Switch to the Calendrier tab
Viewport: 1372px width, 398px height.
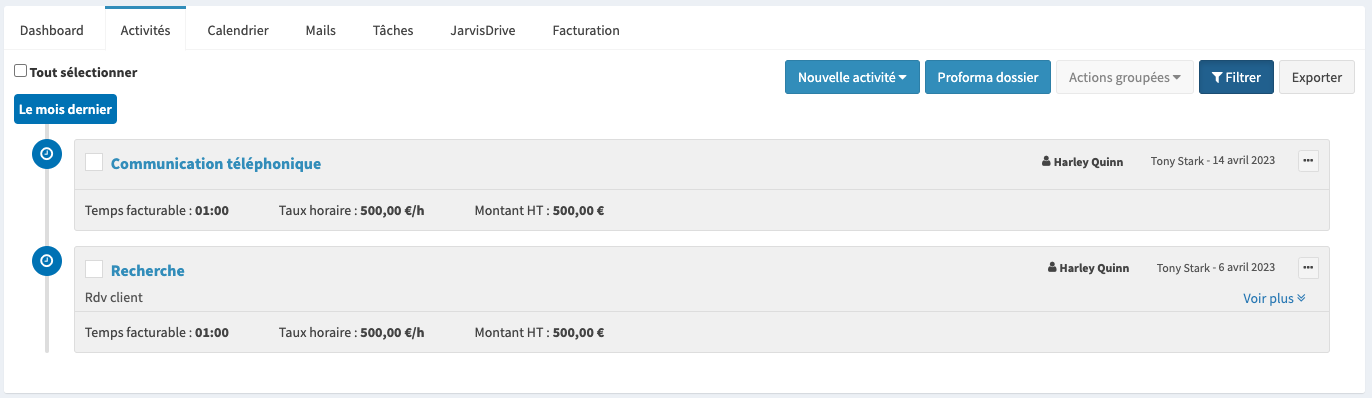click(x=238, y=30)
